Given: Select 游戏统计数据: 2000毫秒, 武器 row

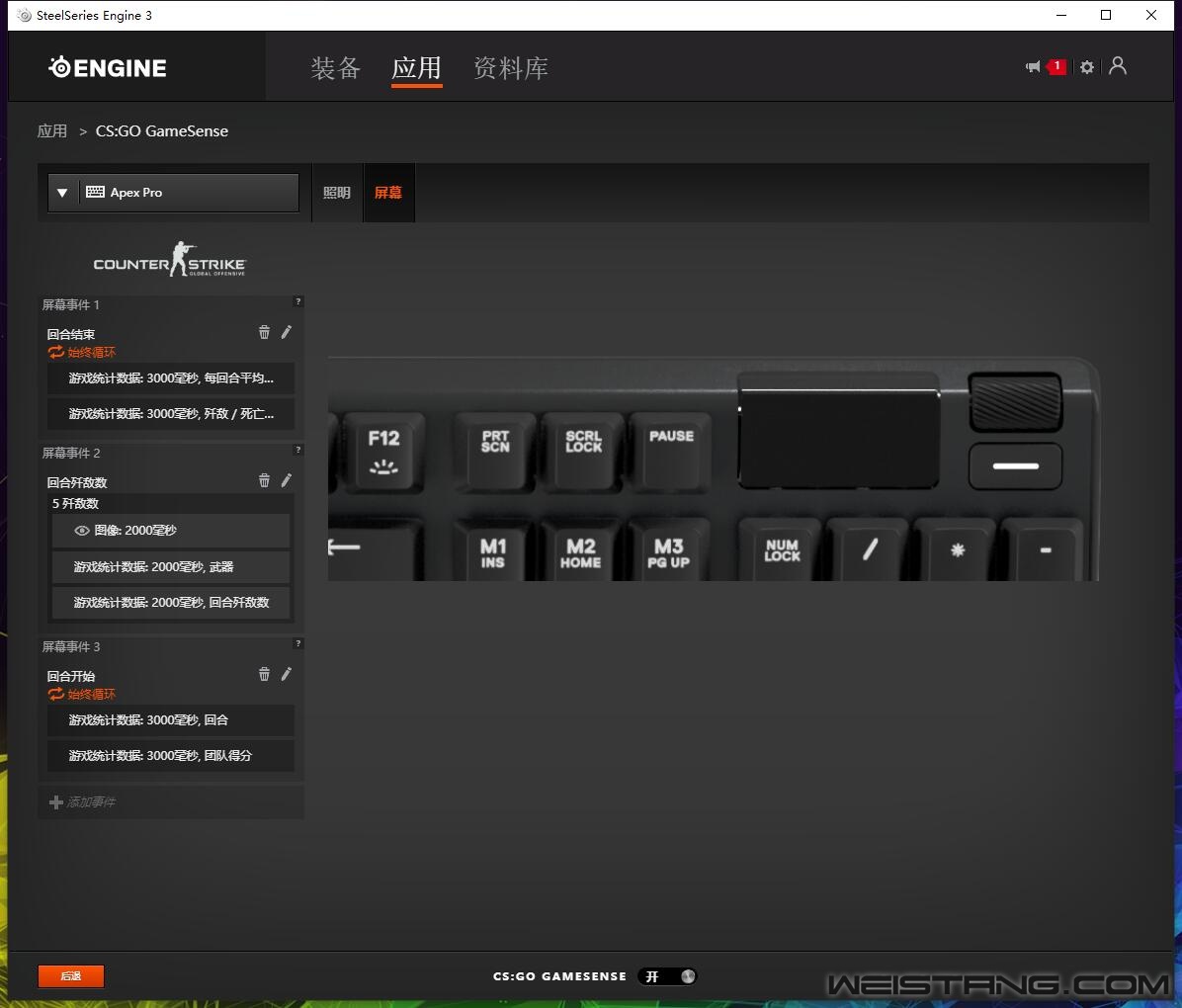Looking at the screenshot, I should tap(170, 567).
